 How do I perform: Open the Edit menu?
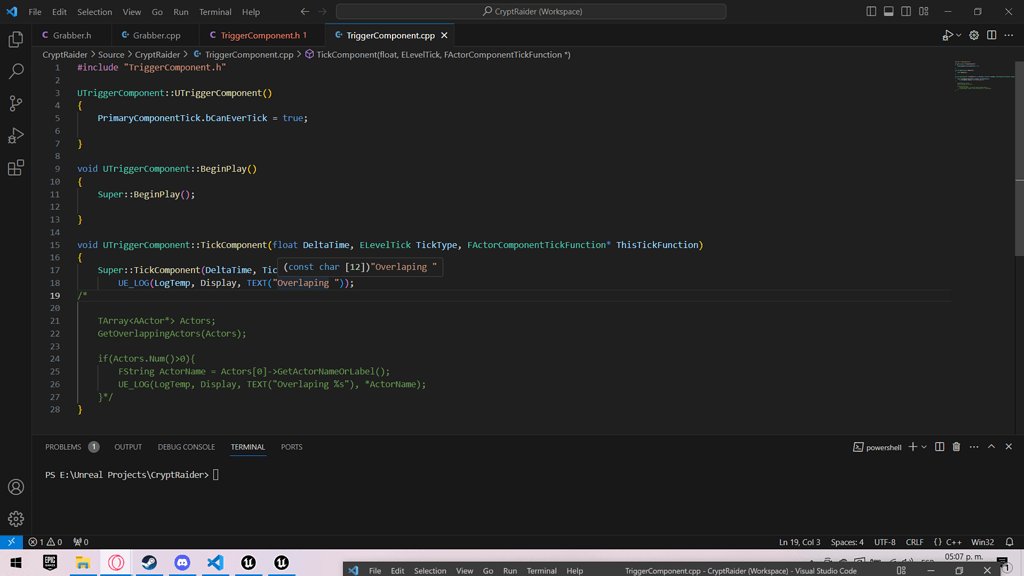point(59,12)
